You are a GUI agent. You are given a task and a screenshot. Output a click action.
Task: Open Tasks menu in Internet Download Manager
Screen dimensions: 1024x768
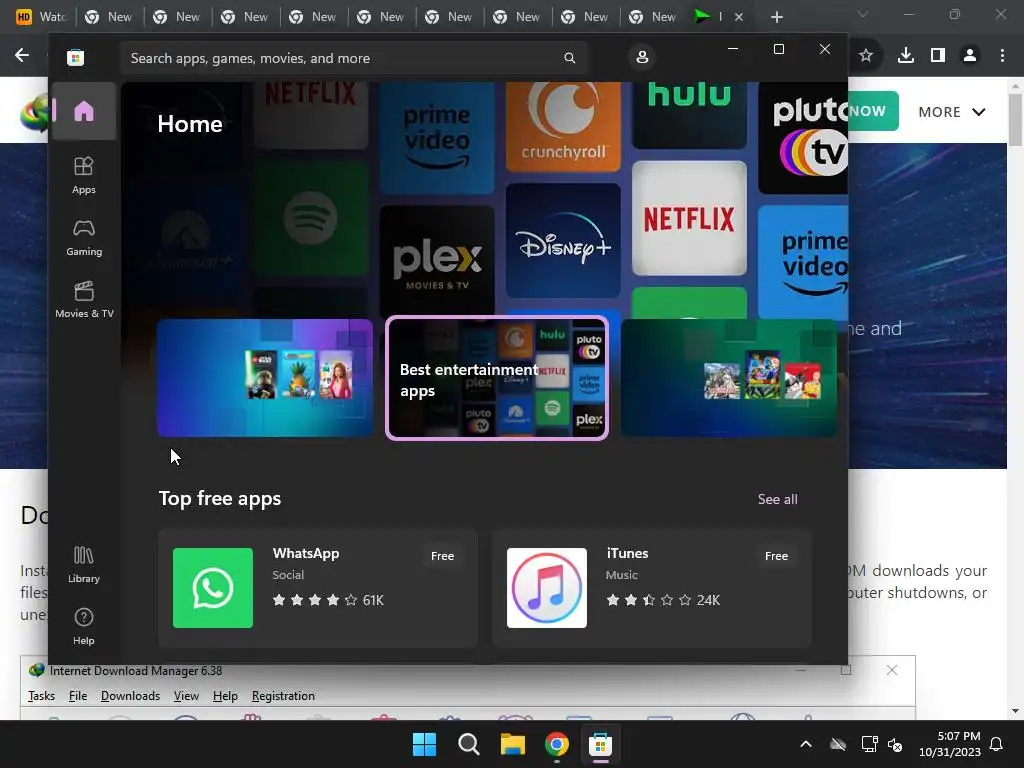pyautogui.click(x=41, y=696)
